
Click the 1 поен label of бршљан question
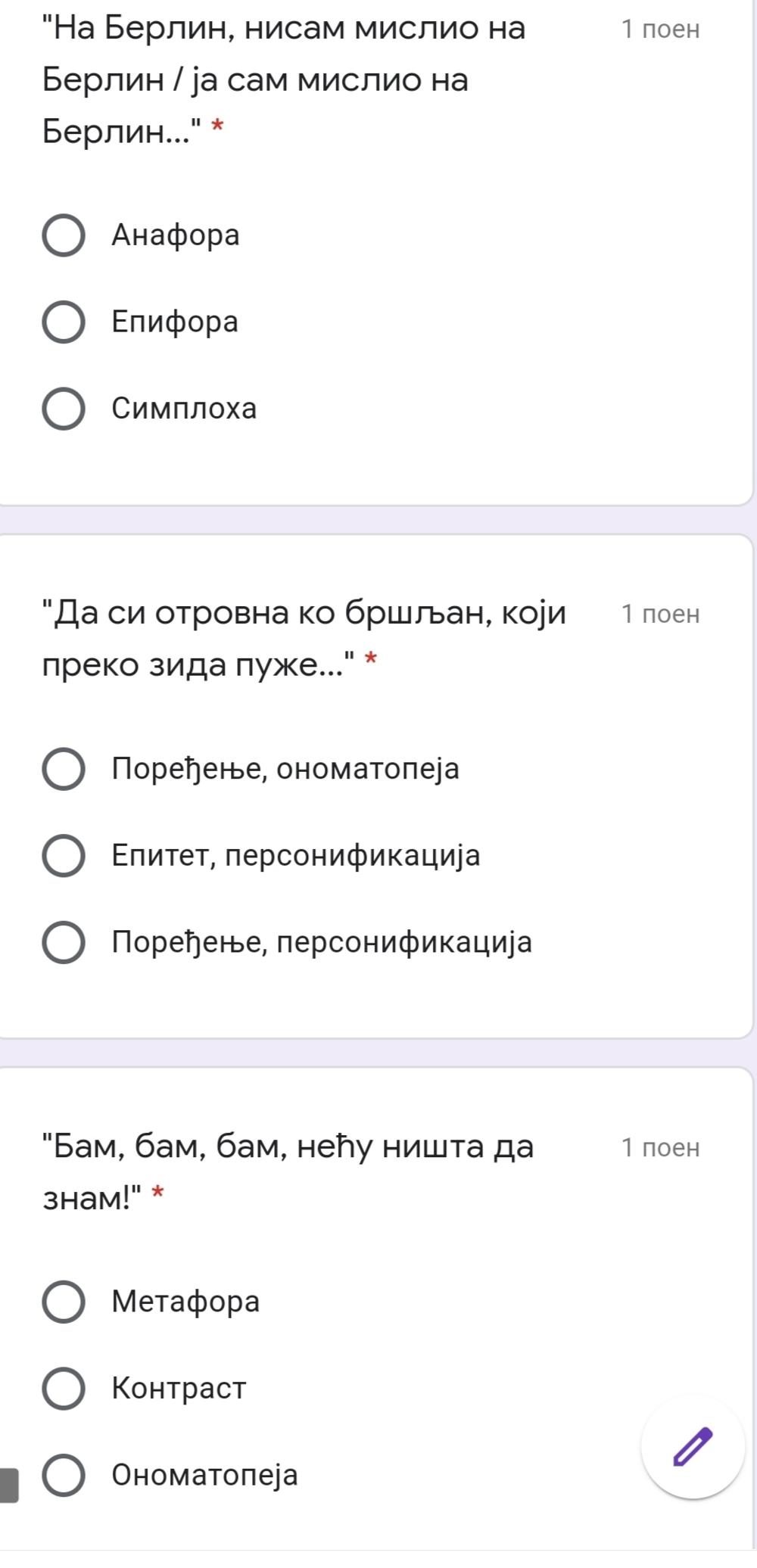coord(660,614)
